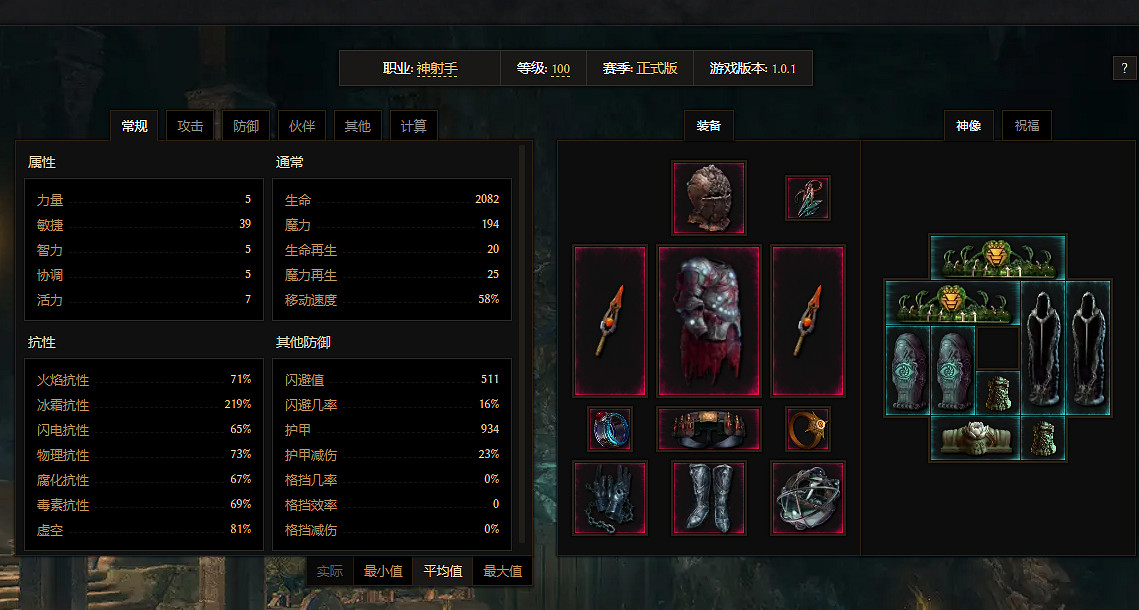Click the relic sphere equipment slot
The image size is (1139, 610).
click(x=808, y=497)
